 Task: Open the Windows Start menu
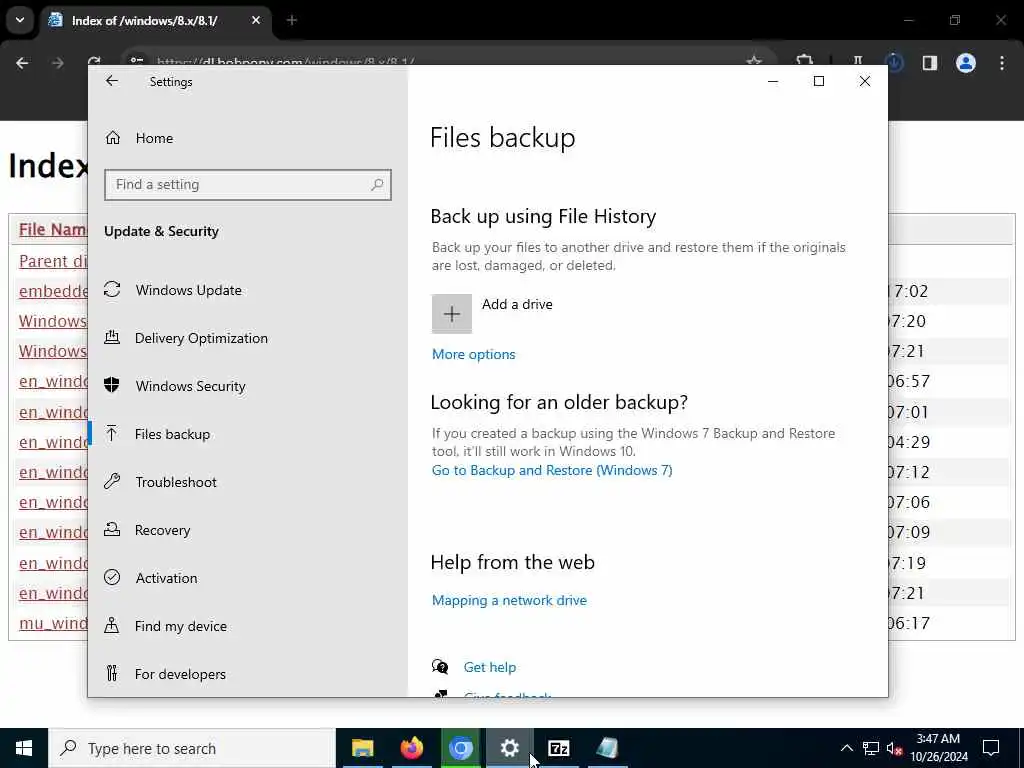point(24,748)
